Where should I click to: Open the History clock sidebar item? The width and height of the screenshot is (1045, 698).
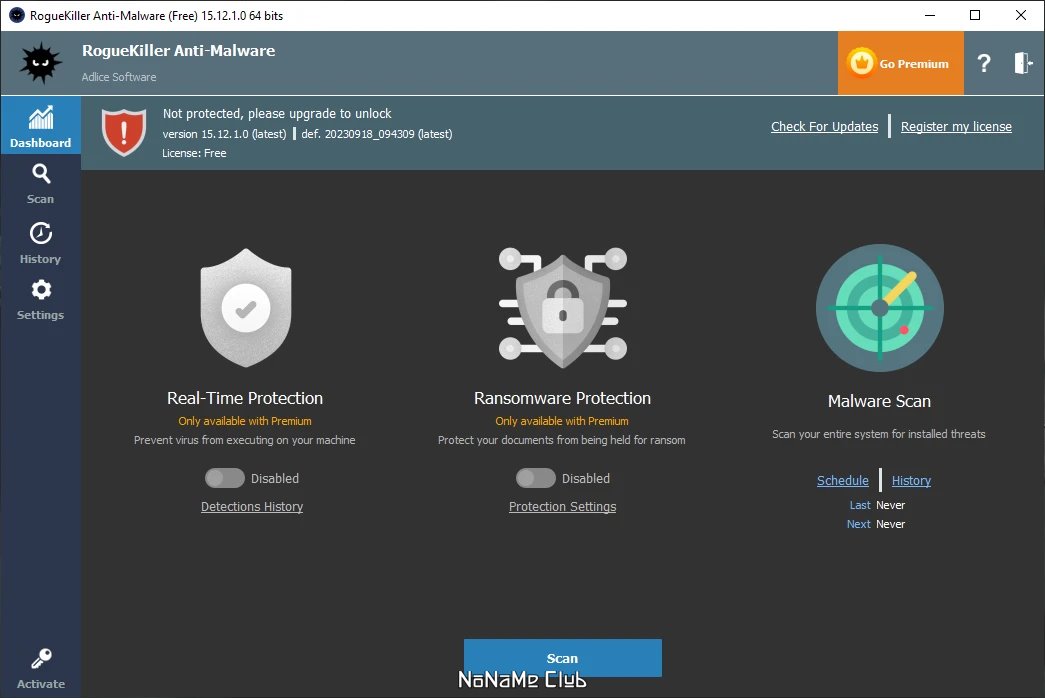(40, 243)
